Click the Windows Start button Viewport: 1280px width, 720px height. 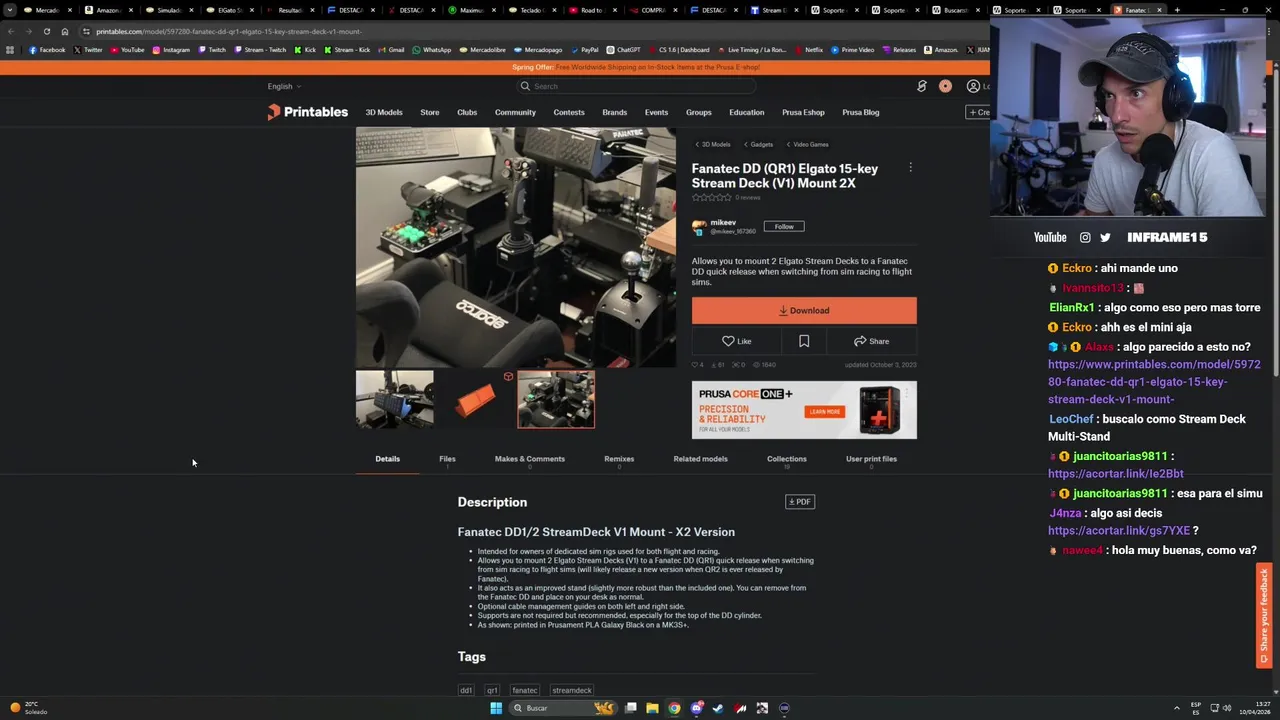point(495,708)
